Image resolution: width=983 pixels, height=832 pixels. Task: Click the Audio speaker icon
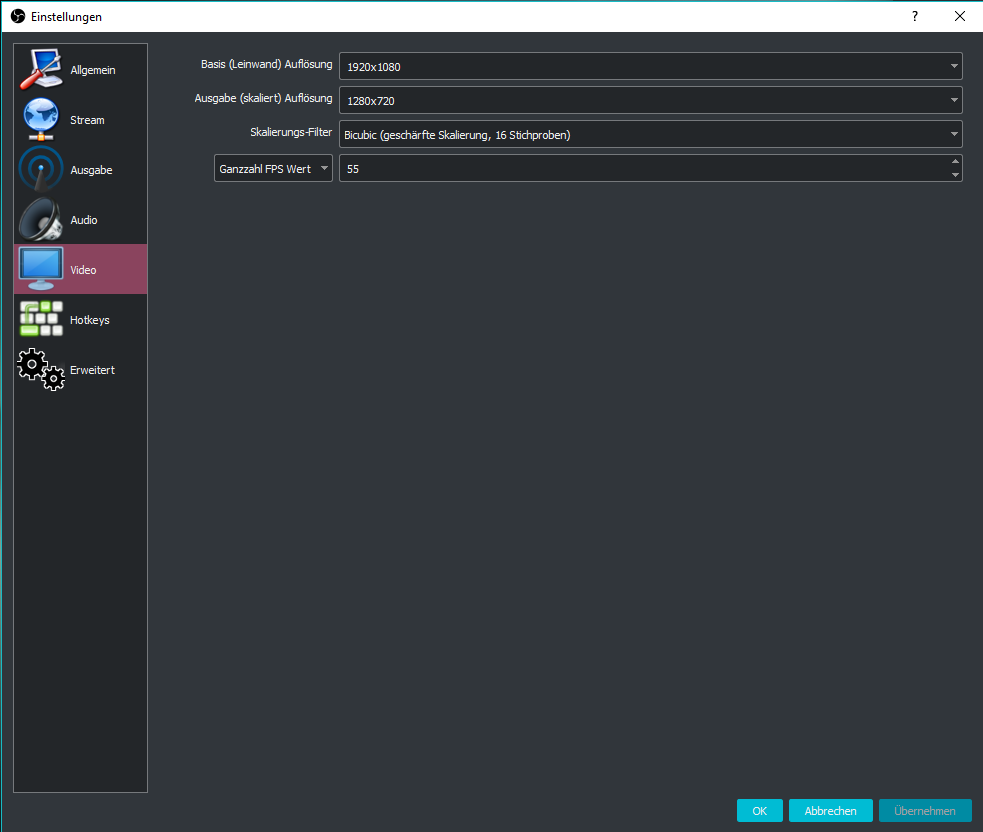click(41, 220)
